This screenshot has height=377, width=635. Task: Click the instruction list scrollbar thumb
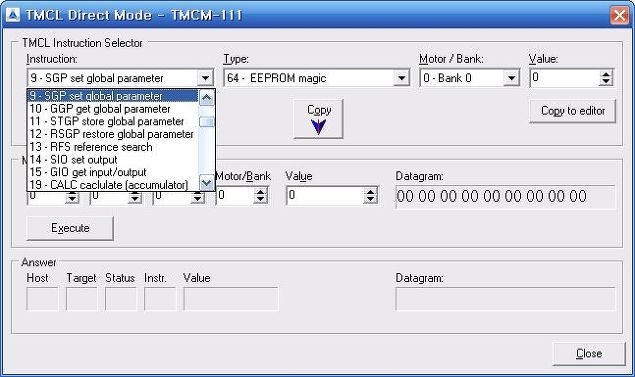coord(207,121)
